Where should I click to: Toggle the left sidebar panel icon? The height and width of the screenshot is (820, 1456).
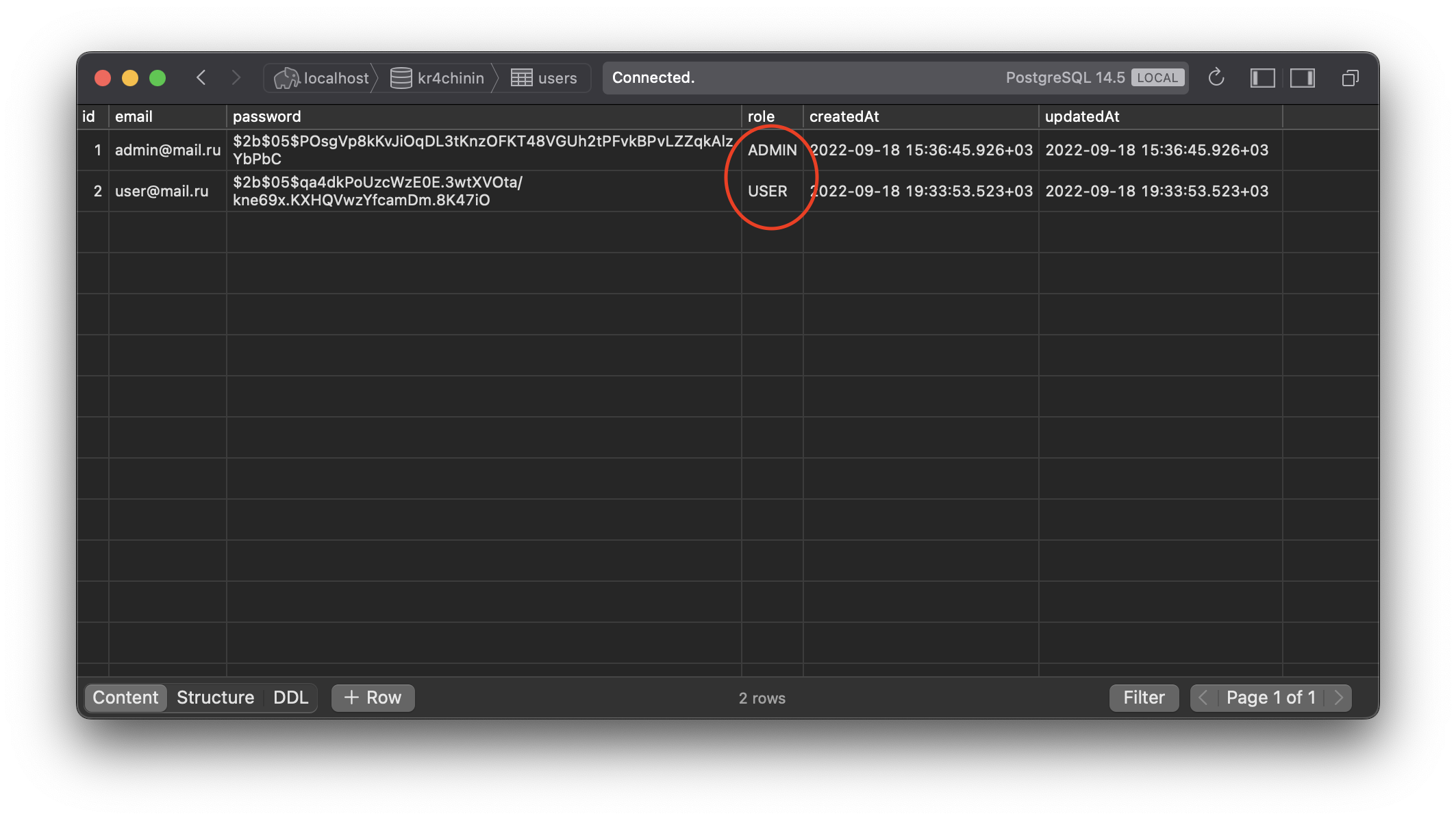[1262, 78]
